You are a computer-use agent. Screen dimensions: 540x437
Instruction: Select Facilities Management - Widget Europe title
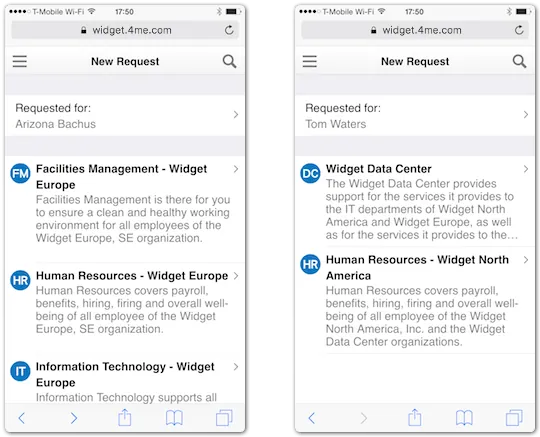tap(122, 177)
